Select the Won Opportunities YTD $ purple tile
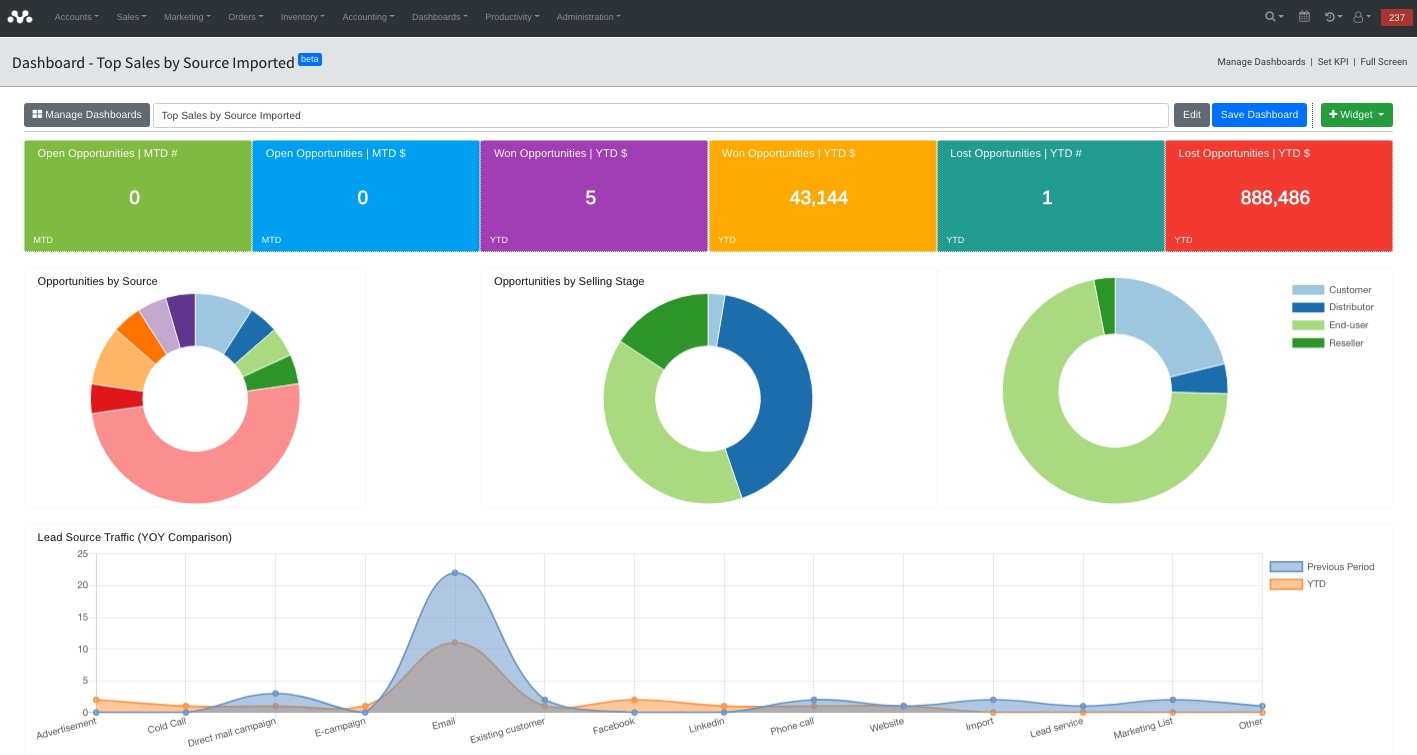 coord(594,196)
